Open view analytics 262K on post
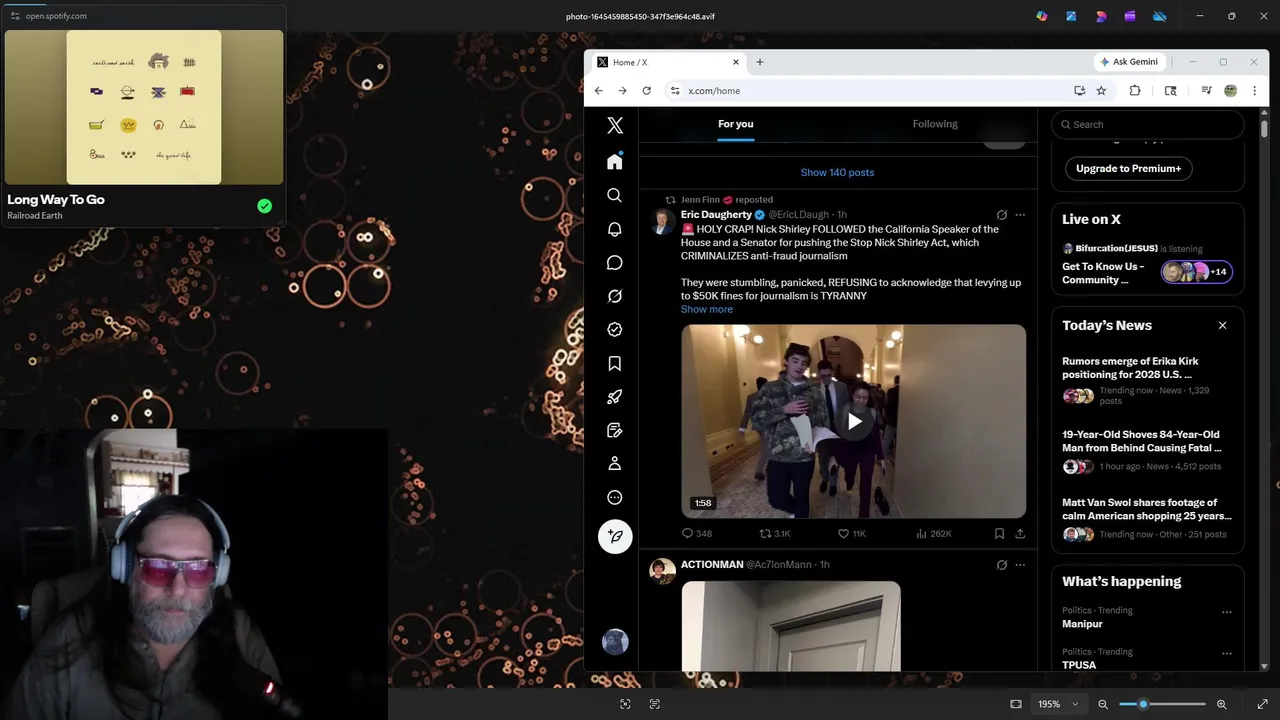This screenshot has height=720, width=1280. point(934,534)
